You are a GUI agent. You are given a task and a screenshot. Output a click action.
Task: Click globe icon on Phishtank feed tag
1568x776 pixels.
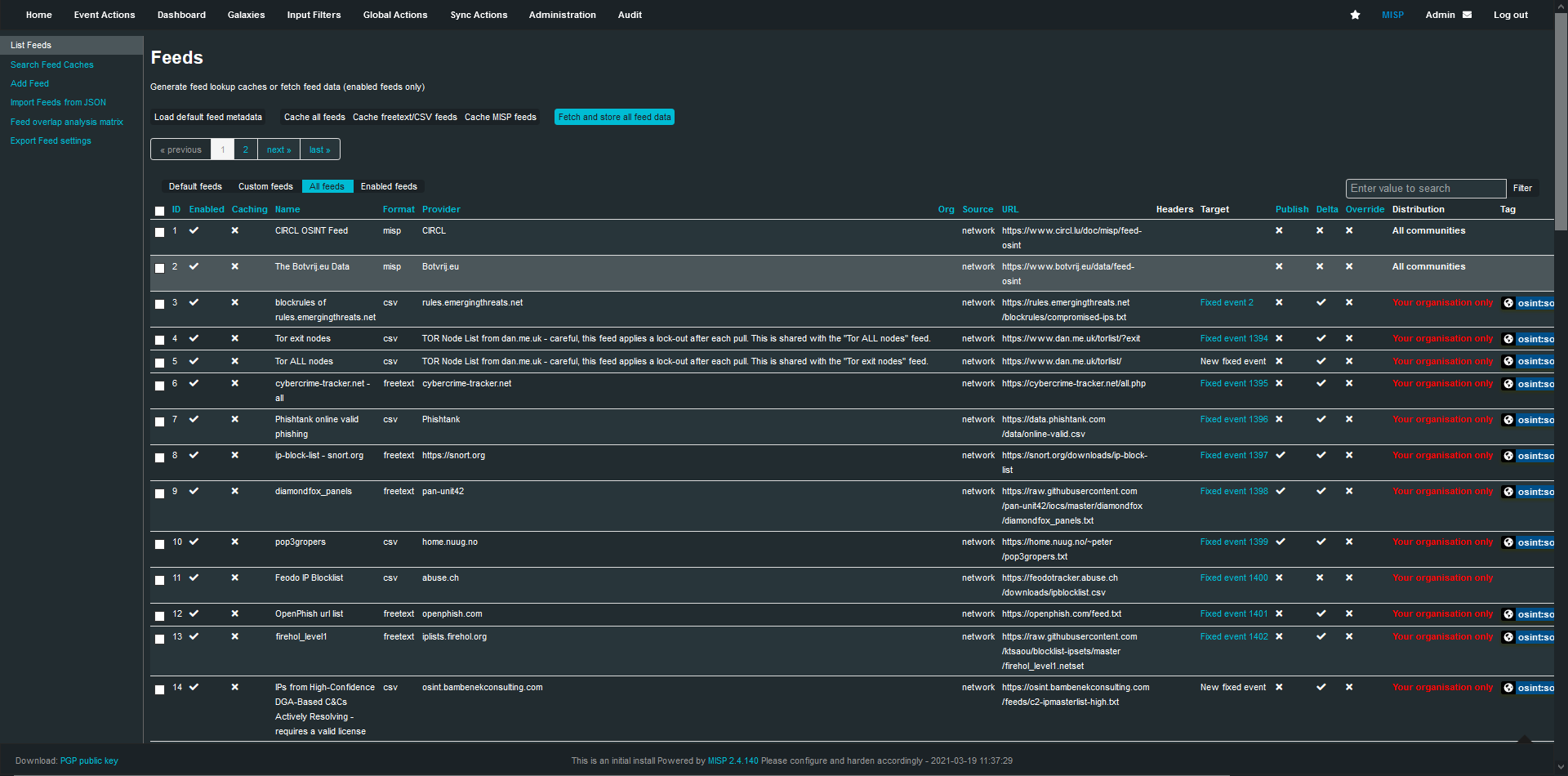click(x=1508, y=420)
